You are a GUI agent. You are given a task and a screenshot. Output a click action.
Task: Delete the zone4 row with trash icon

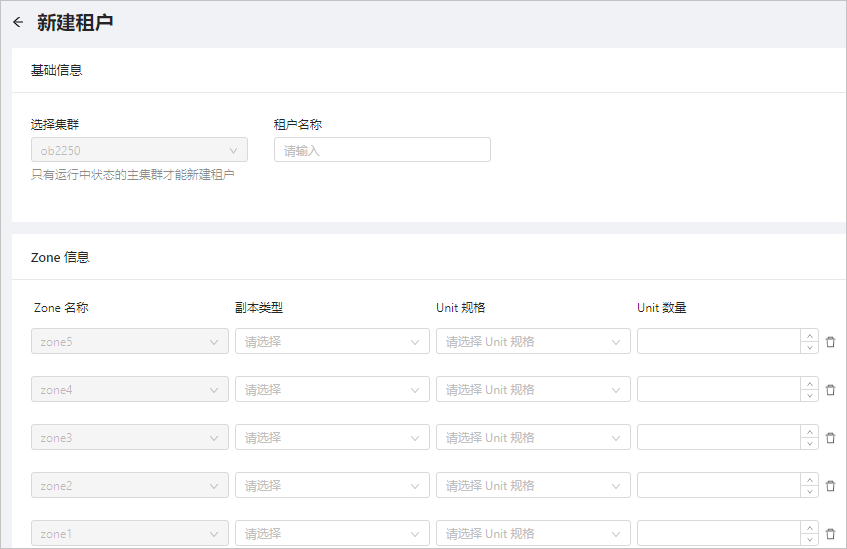(831, 390)
